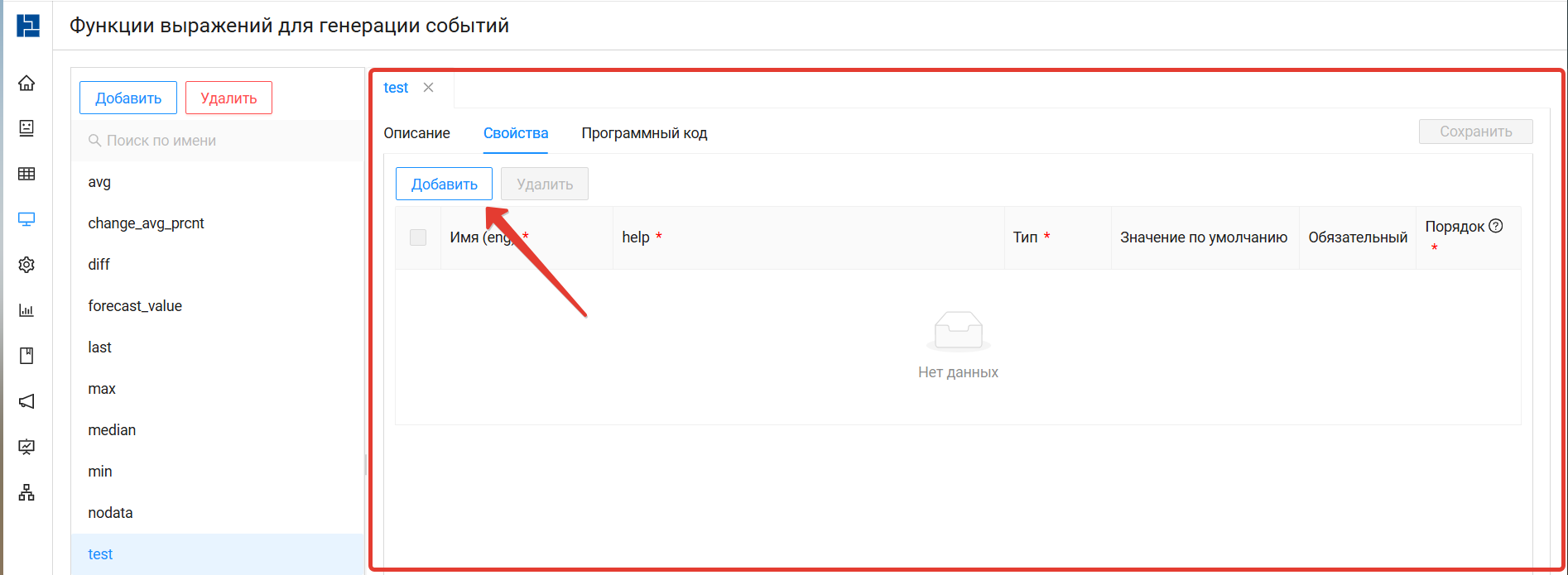Open the table grid sidebar icon

click(x=26, y=174)
